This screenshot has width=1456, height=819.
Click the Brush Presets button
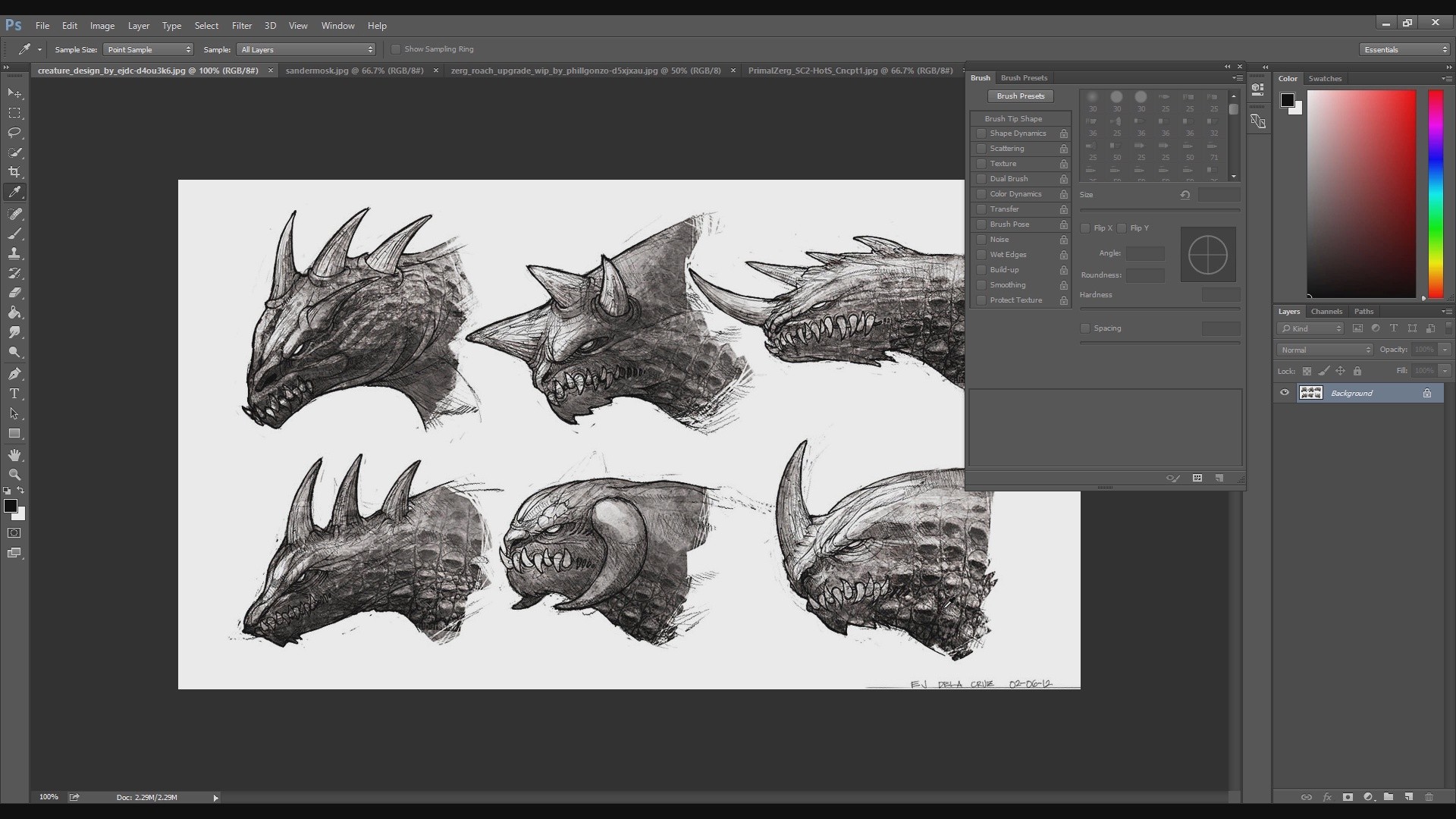point(1021,96)
